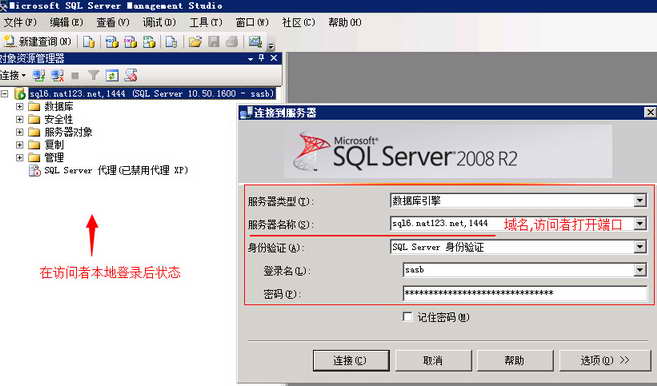Image resolution: width=657 pixels, height=386 pixels.
Task: Click the 复制 folder icon
Action: [34, 145]
